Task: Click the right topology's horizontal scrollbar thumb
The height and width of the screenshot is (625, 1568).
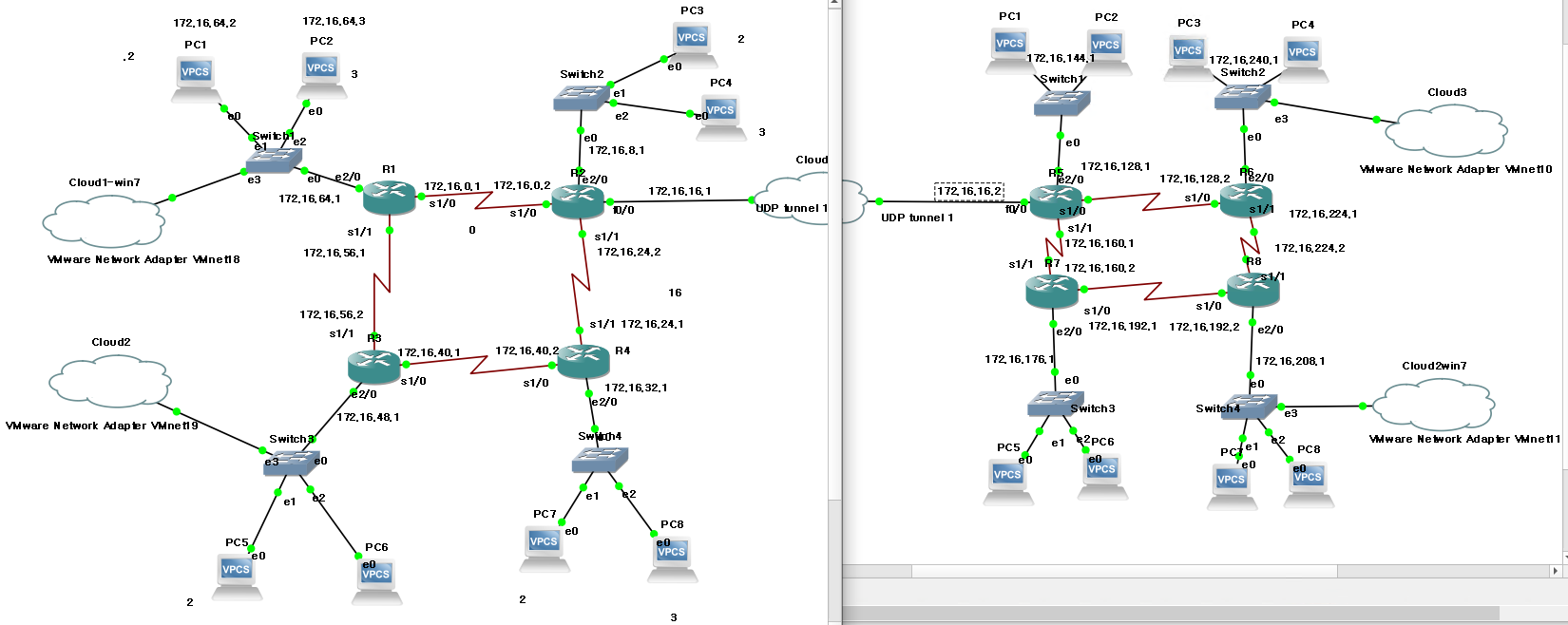Action: pyautogui.click(x=1124, y=571)
